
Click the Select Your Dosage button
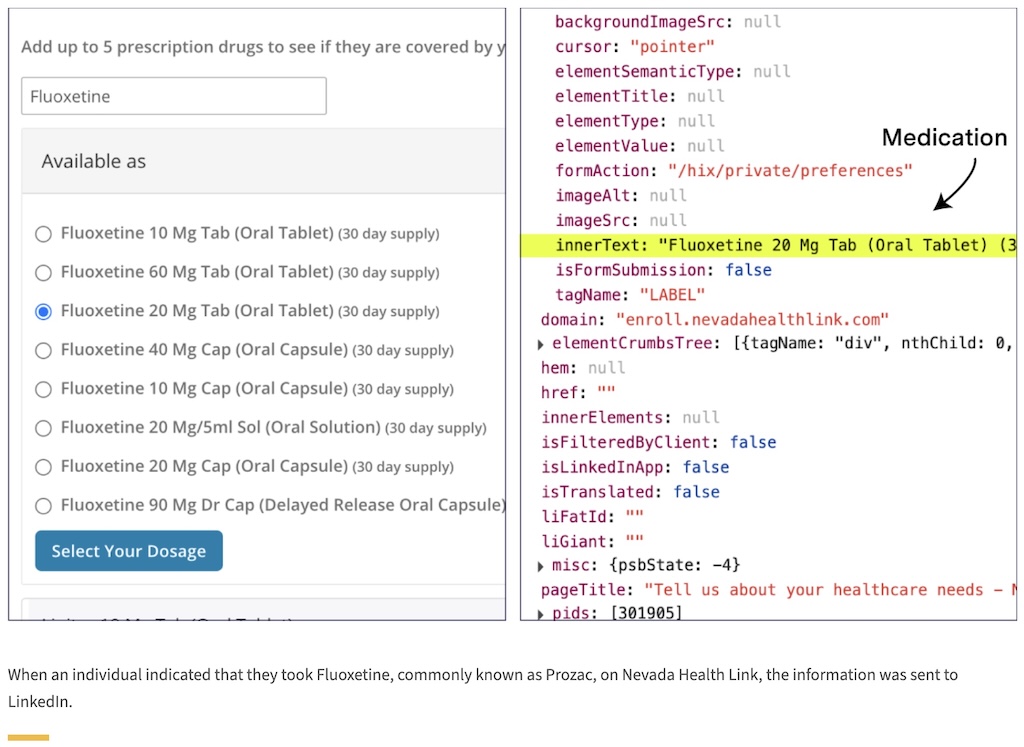[x=129, y=551]
